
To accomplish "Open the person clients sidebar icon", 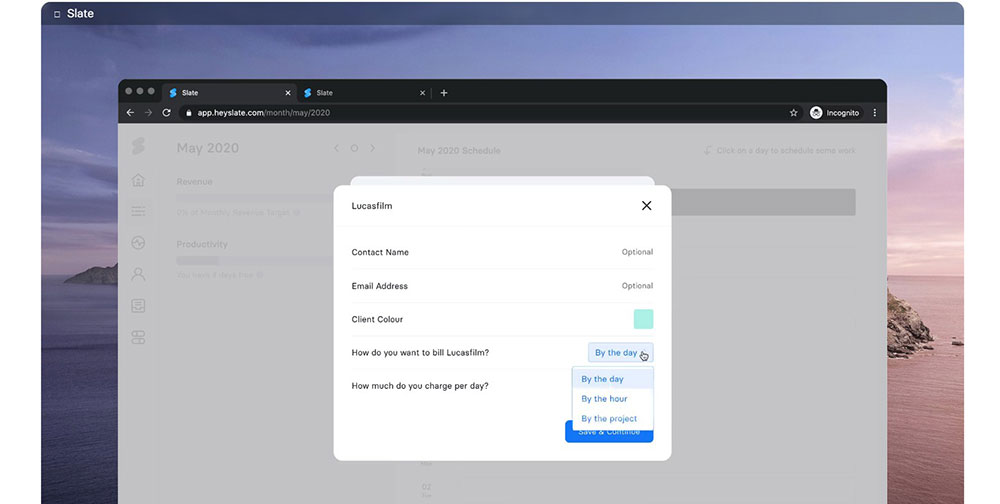I will (x=138, y=274).
